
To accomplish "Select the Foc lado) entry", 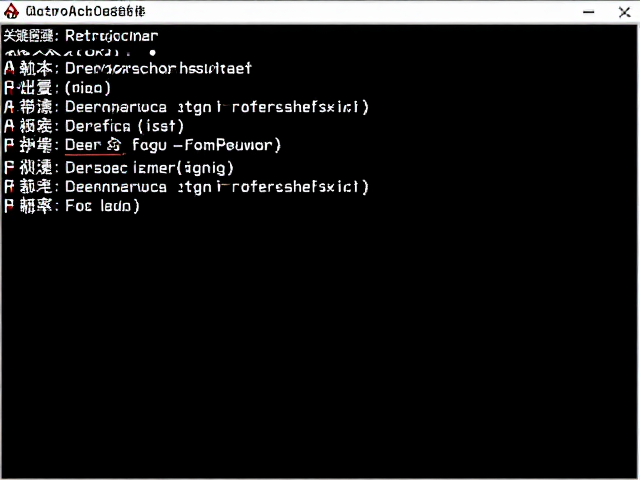I will pos(102,205).
